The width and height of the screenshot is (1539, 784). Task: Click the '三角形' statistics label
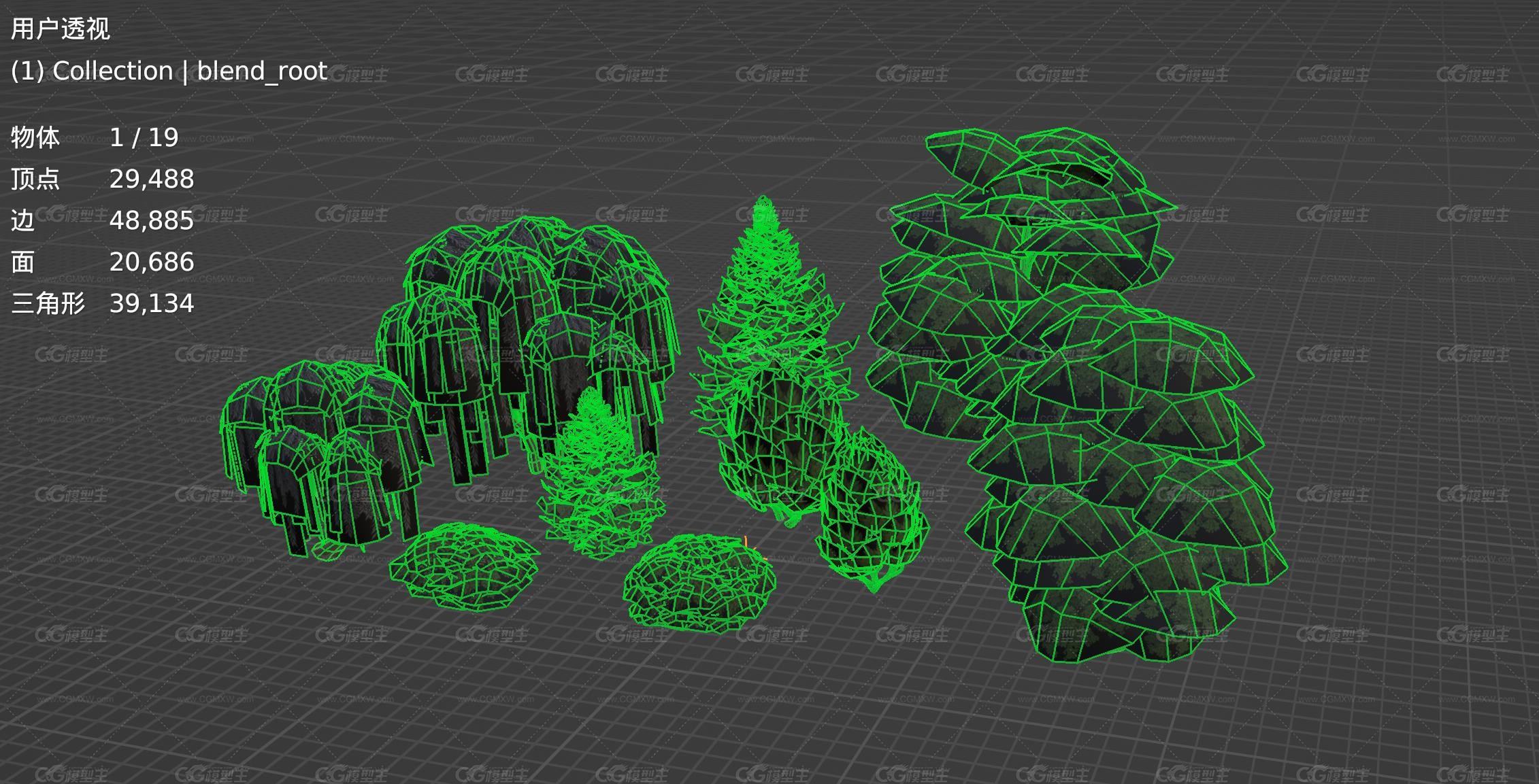48,303
